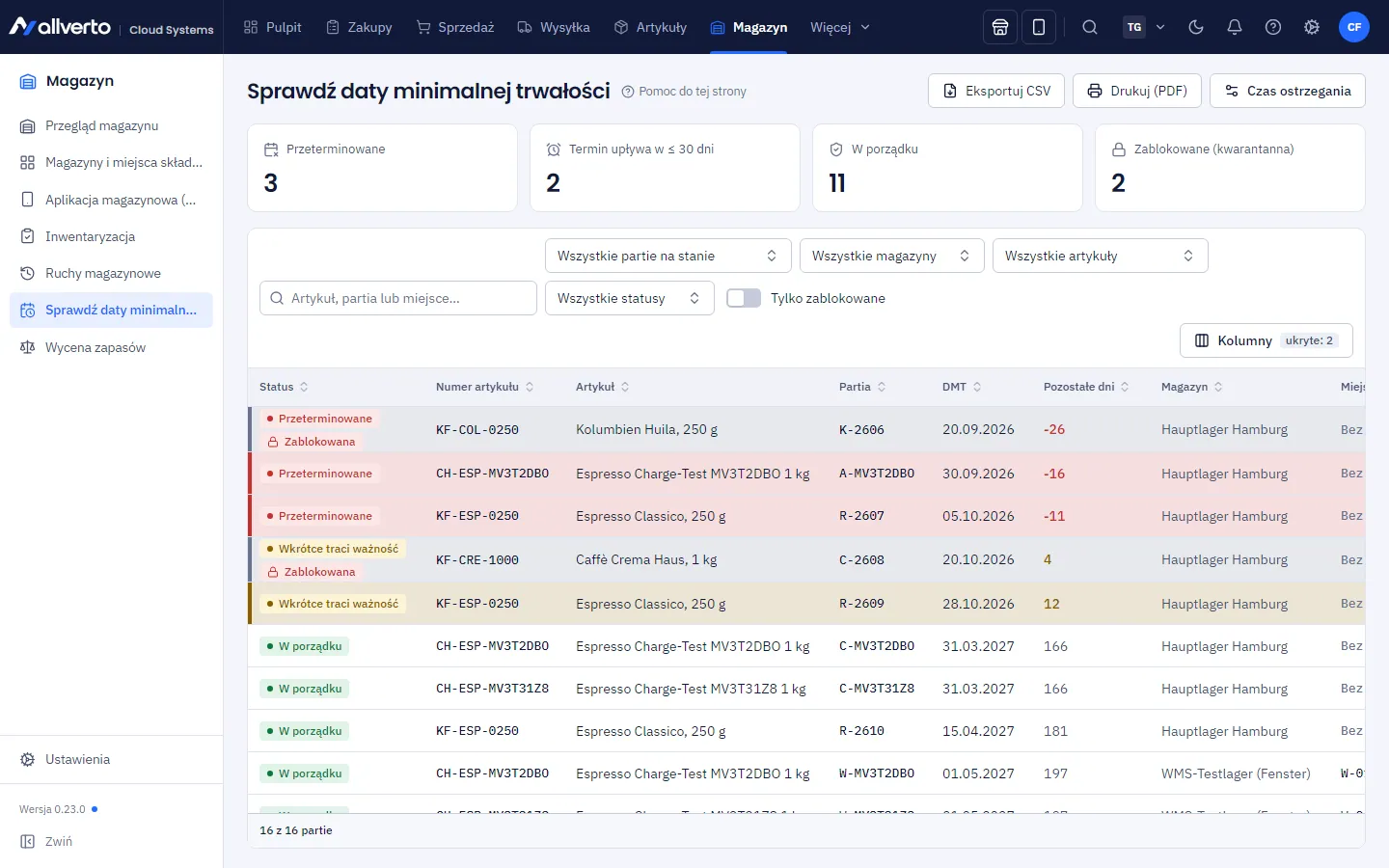1389x868 pixels.
Task: Open settings gear icon in top bar
Action: coord(1312,27)
